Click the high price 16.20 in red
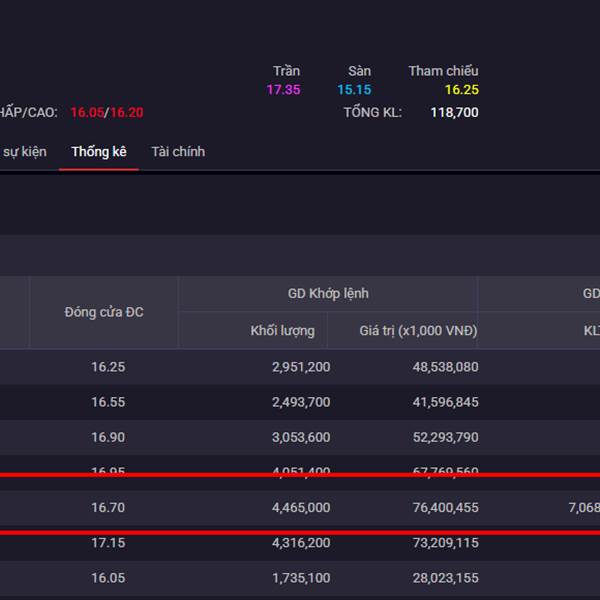The image size is (600, 600). pos(127,113)
